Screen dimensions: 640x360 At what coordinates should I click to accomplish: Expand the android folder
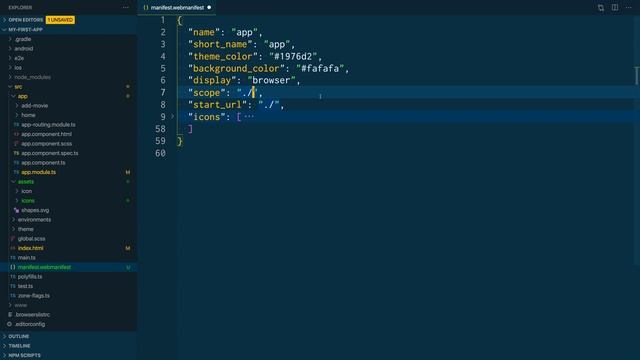pyautogui.click(x=23, y=49)
